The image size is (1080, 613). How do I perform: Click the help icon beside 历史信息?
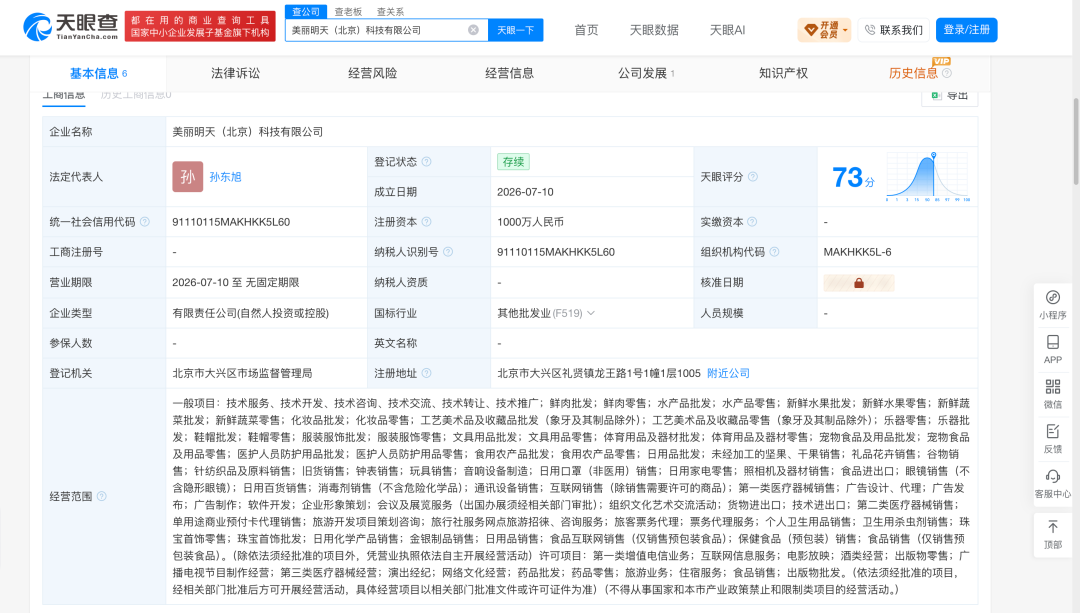947,73
